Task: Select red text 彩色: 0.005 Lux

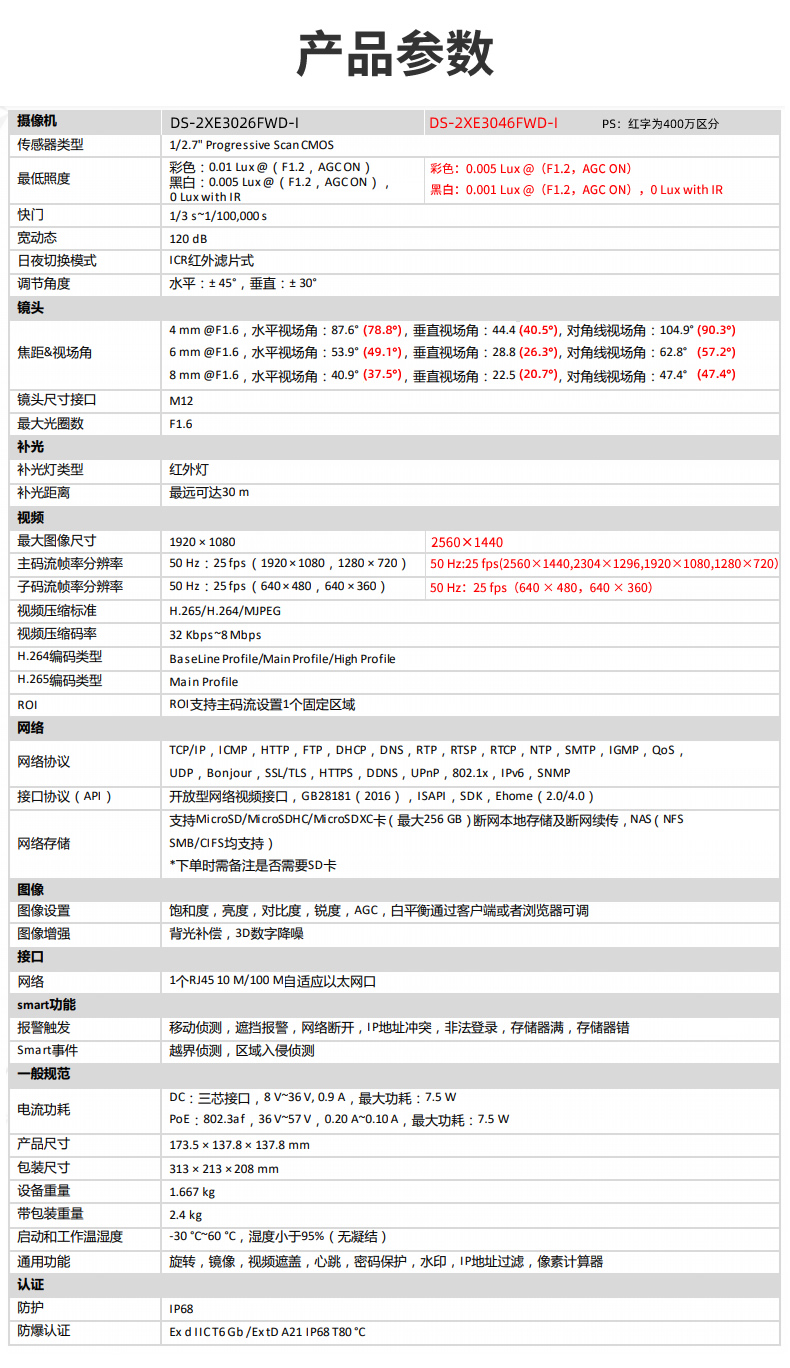Action: [531, 169]
